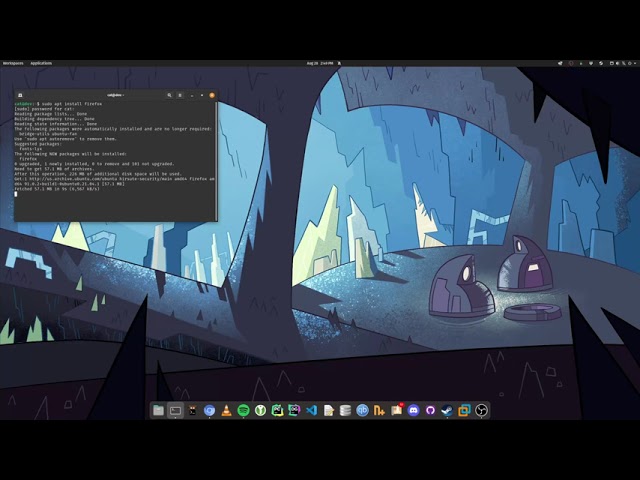
Task: Open the app with red notification badge
Action: pyautogui.click(x=396, y=410)
